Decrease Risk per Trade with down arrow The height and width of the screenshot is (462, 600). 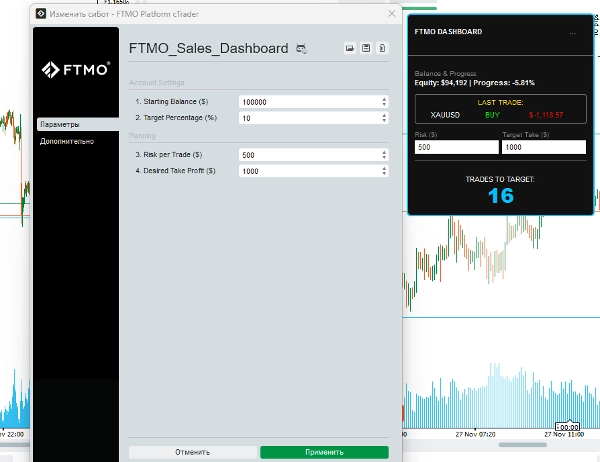tap(384, 157)
